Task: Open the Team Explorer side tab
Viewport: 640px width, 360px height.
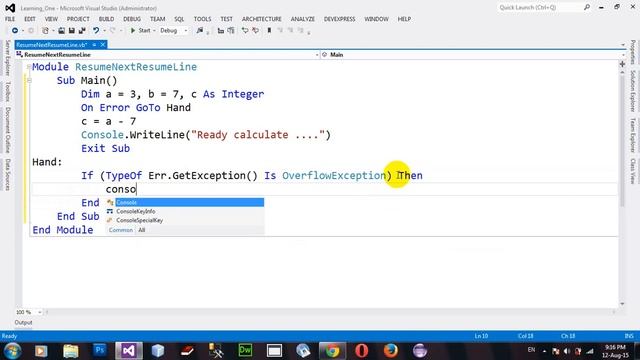Action: [x=633, y=135]
